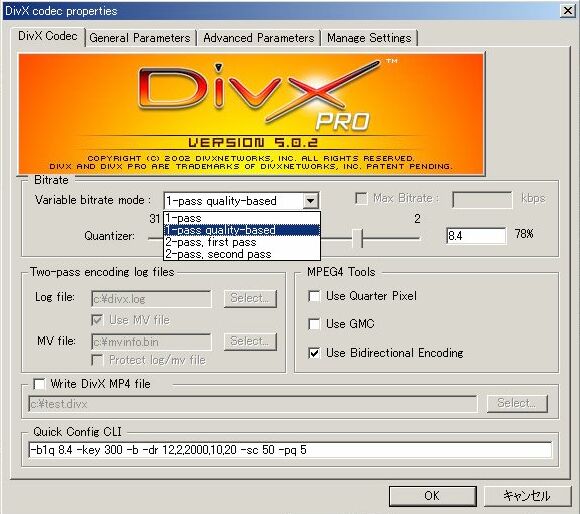Image resolution: width=580 pixels, height=514 pixels.
Task: Open the Advanced Parameters tab
Action: (x=259, y=38)
